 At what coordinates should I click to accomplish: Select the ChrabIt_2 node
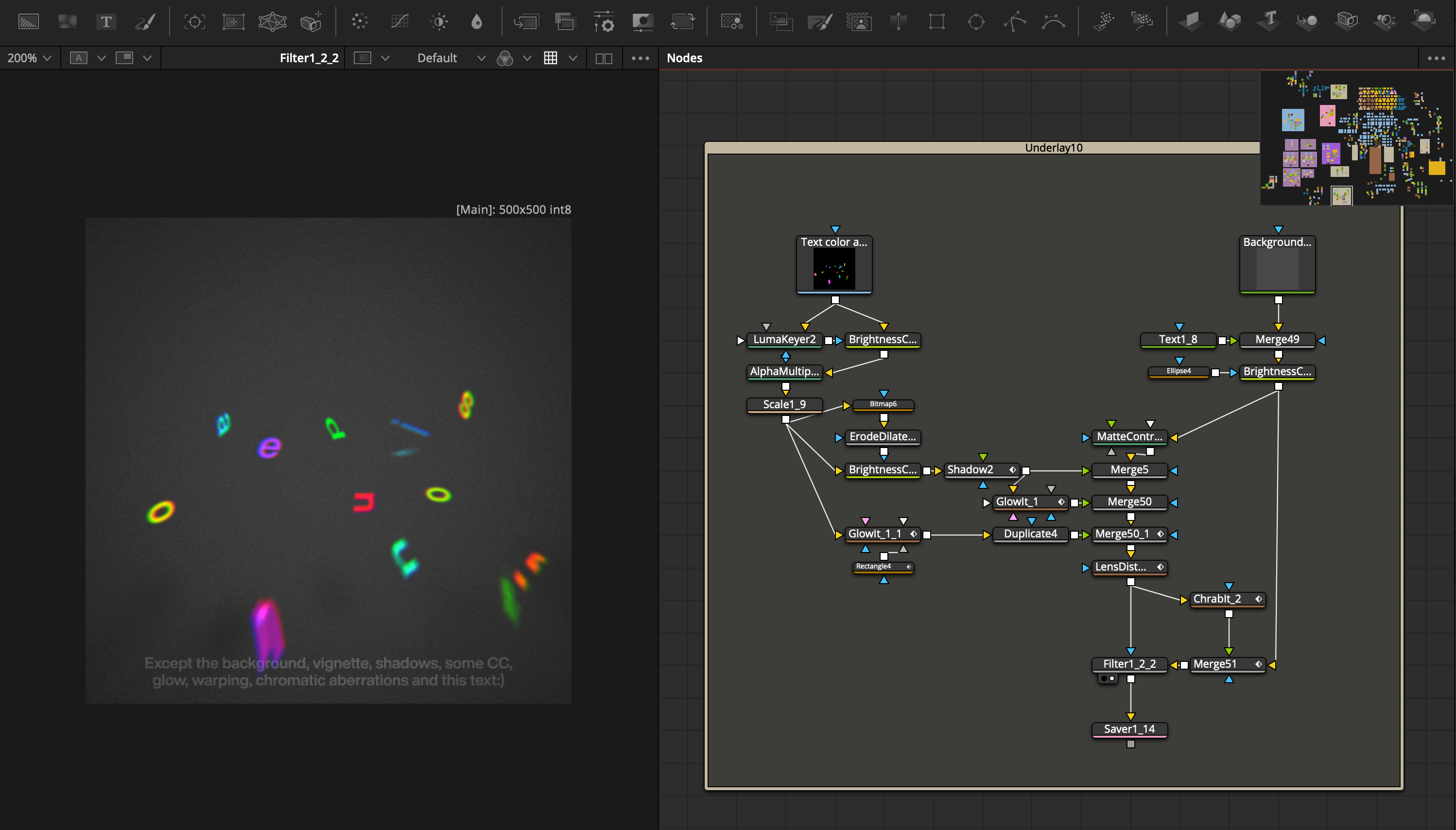[x=1228, y=599]
